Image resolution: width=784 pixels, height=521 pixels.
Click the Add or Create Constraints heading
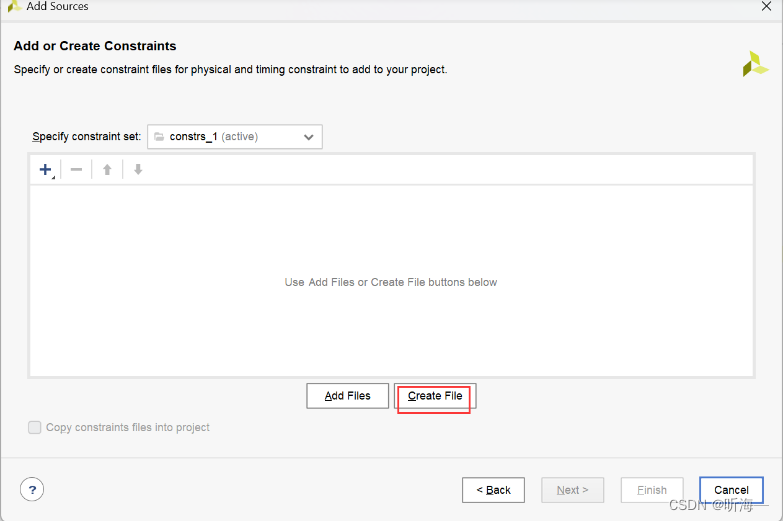tap(95, 46)
